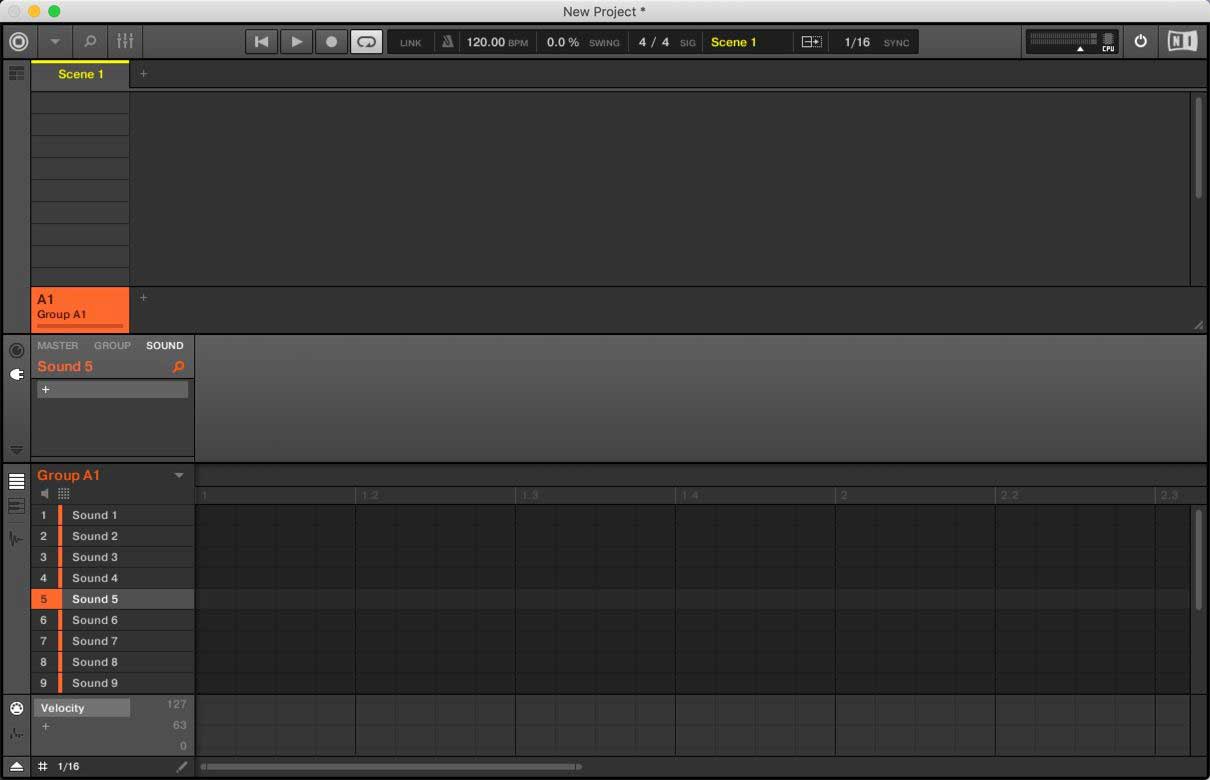This screenshot has height=780, width=1210.
Task: Select the Sound 8 slot
Action: coord(113,662)
